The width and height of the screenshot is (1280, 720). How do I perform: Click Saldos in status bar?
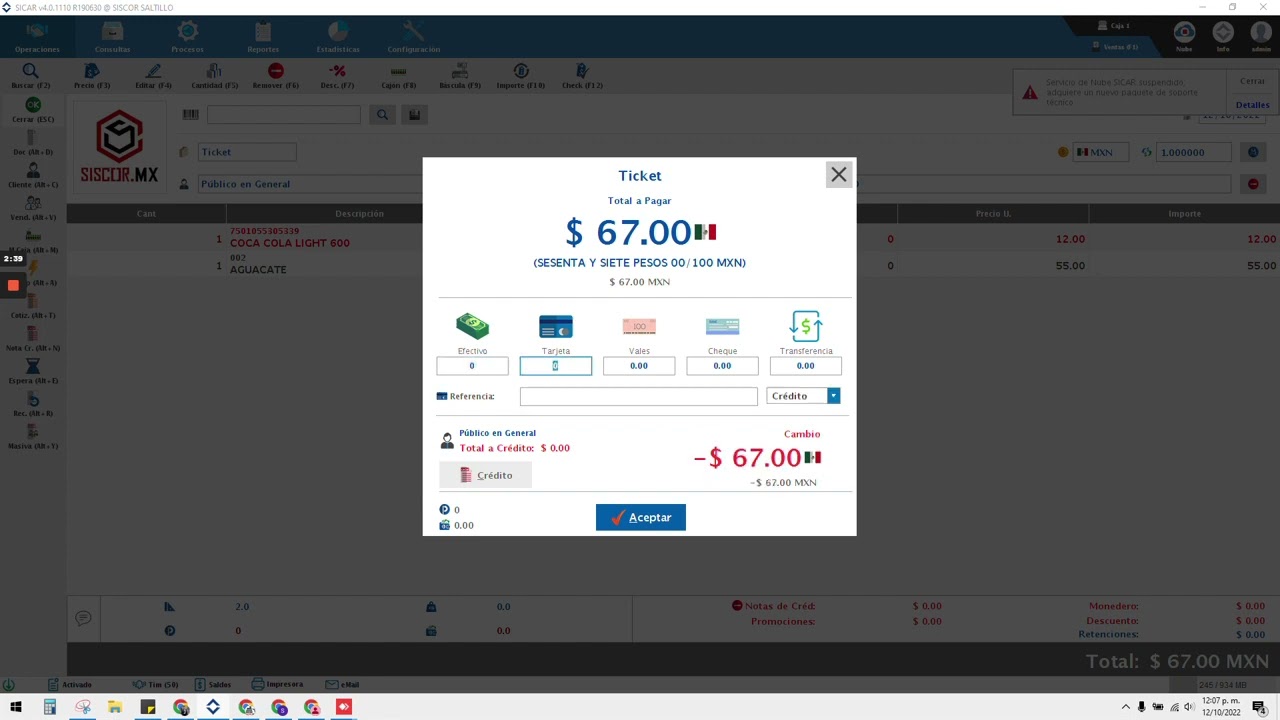click(x=213, y=684)
